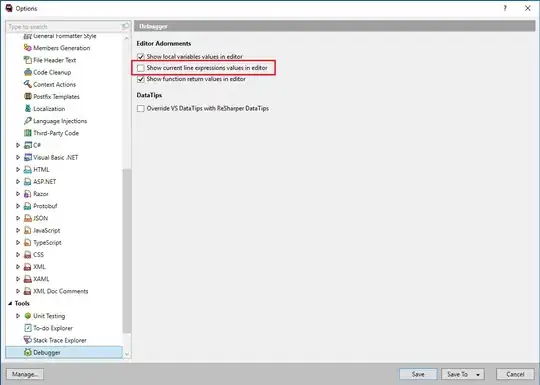Click the Third-Party Code icon

click(28, 133)
